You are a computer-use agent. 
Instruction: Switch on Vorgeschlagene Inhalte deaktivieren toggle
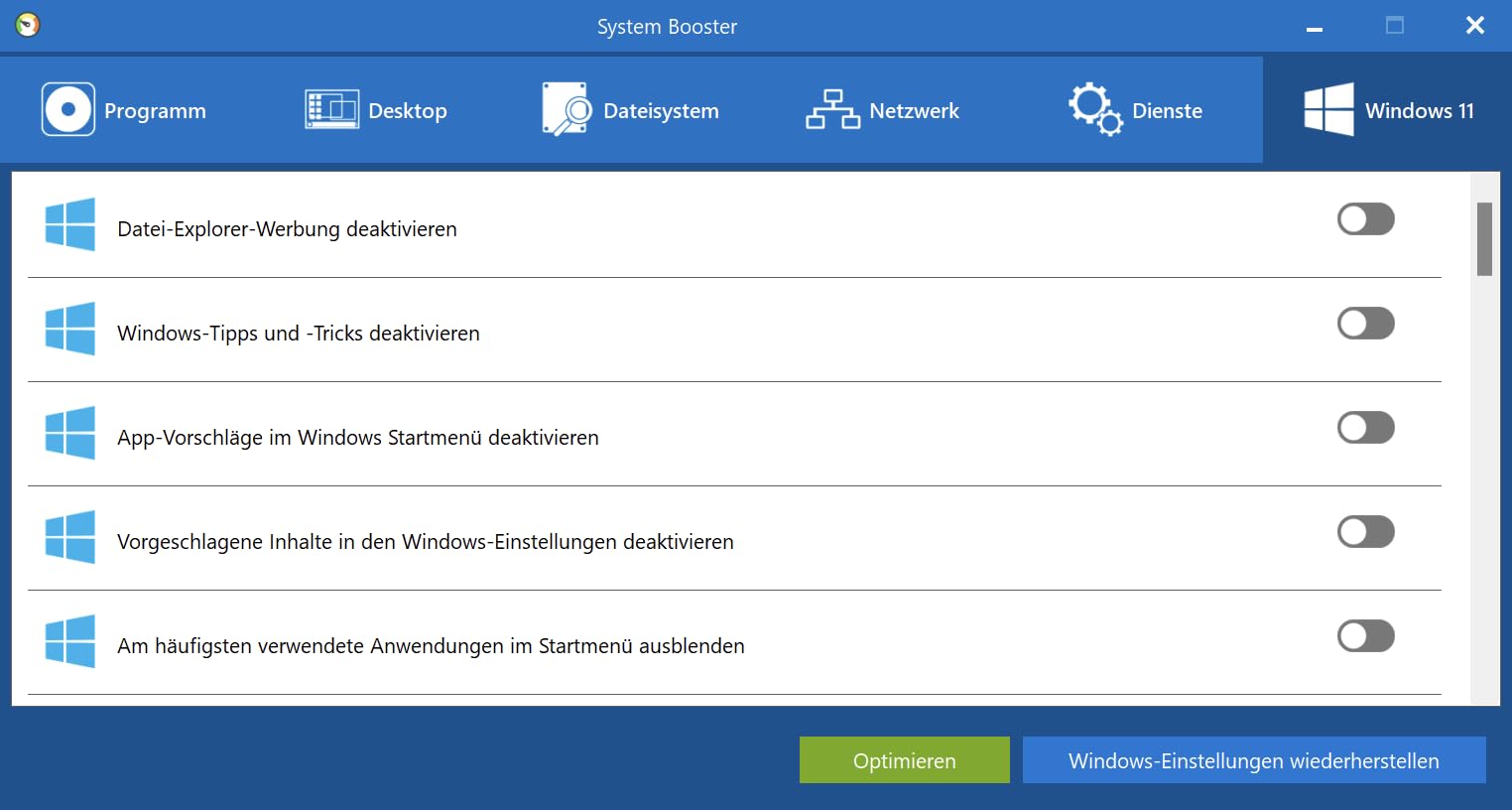1366,532
